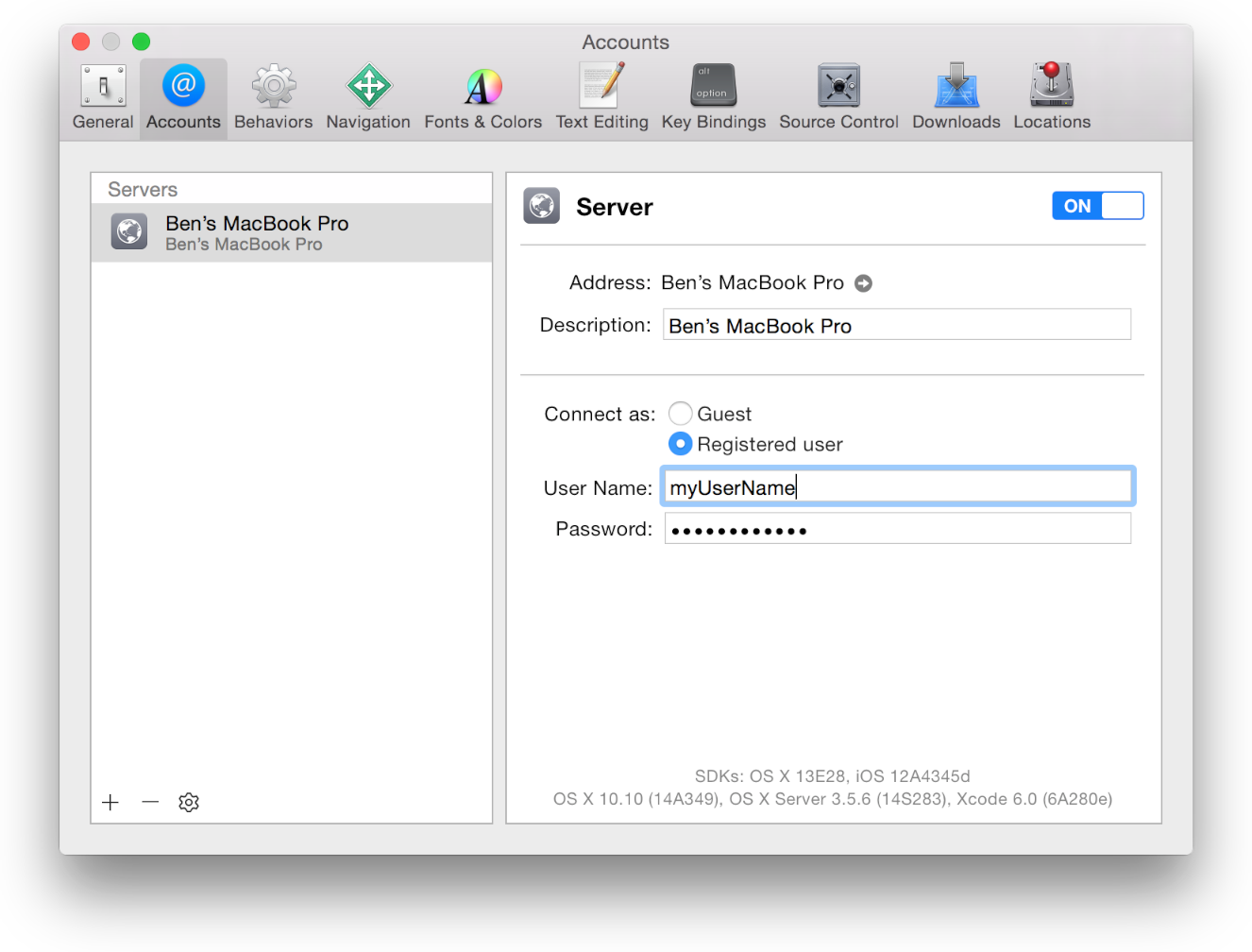Open Source Control preferences
1252x952 pixels.
pyautogui.click(x=838, y=94)
